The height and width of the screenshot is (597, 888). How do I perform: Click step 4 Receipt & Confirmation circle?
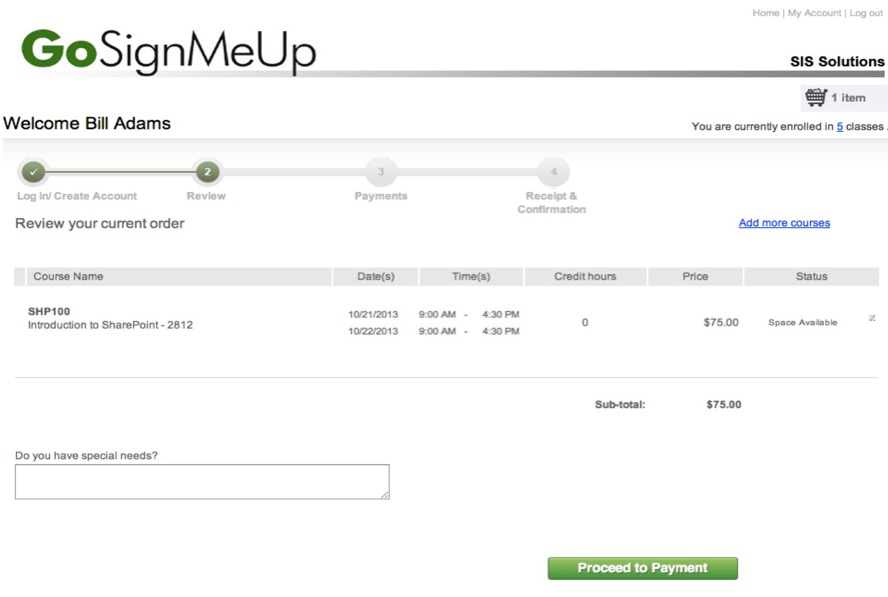coord(553,172)
